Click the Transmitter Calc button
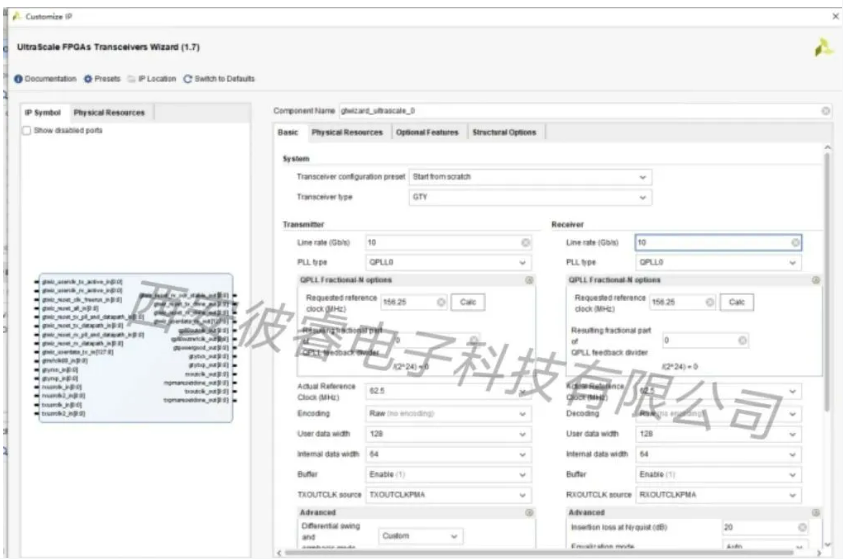This screenshot has width=843, height=559. pyautogui.click(x=468, y=302)
